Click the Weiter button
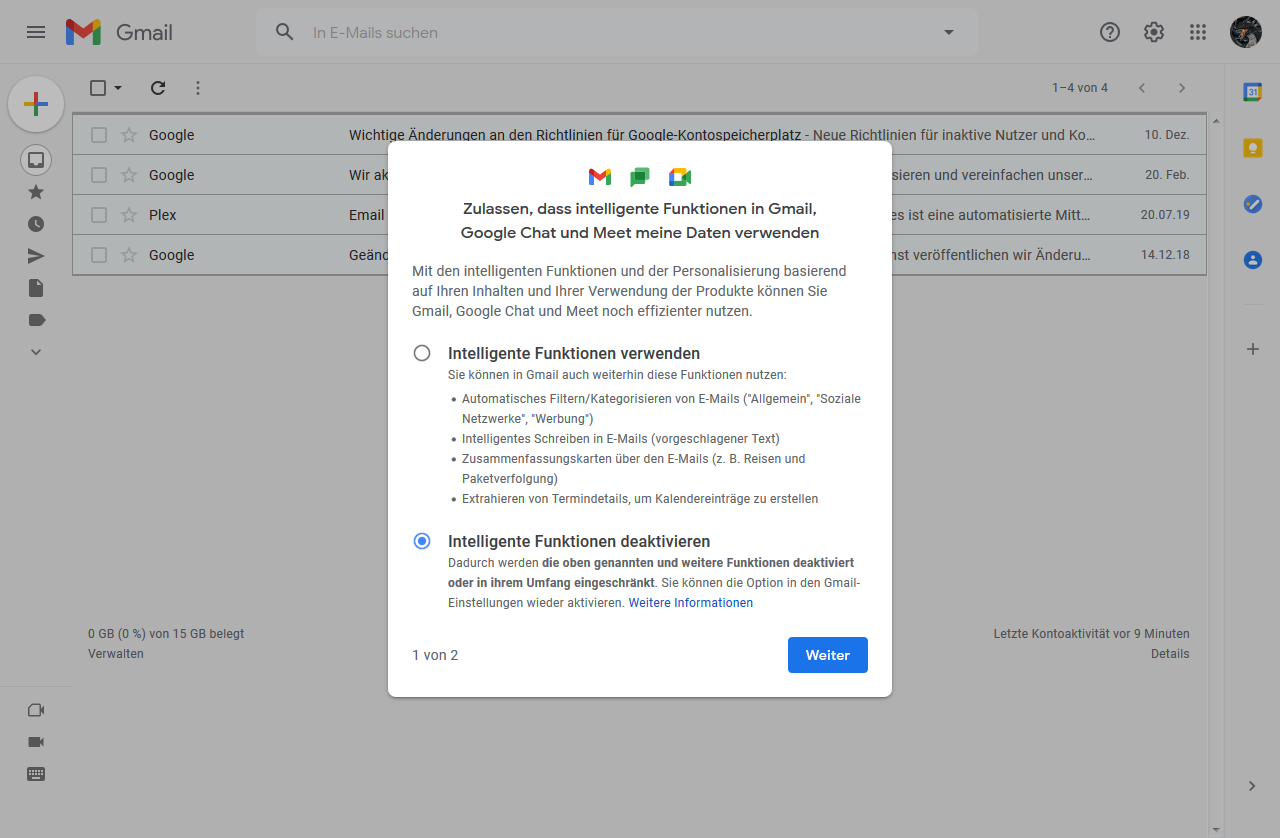The image size is (1280, 838). (828, 655)
